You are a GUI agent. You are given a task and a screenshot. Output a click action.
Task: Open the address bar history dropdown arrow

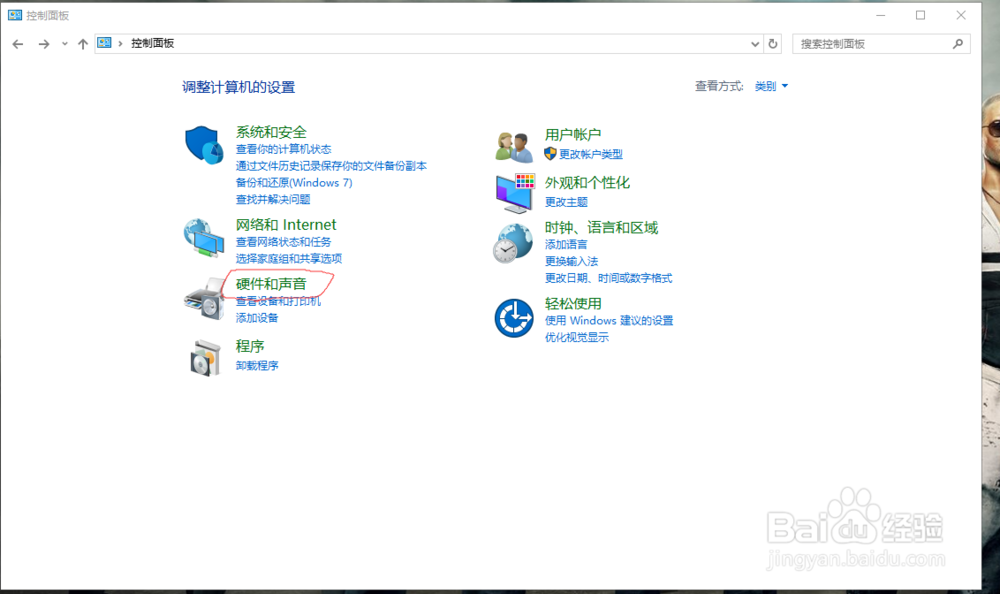point(756,43)
